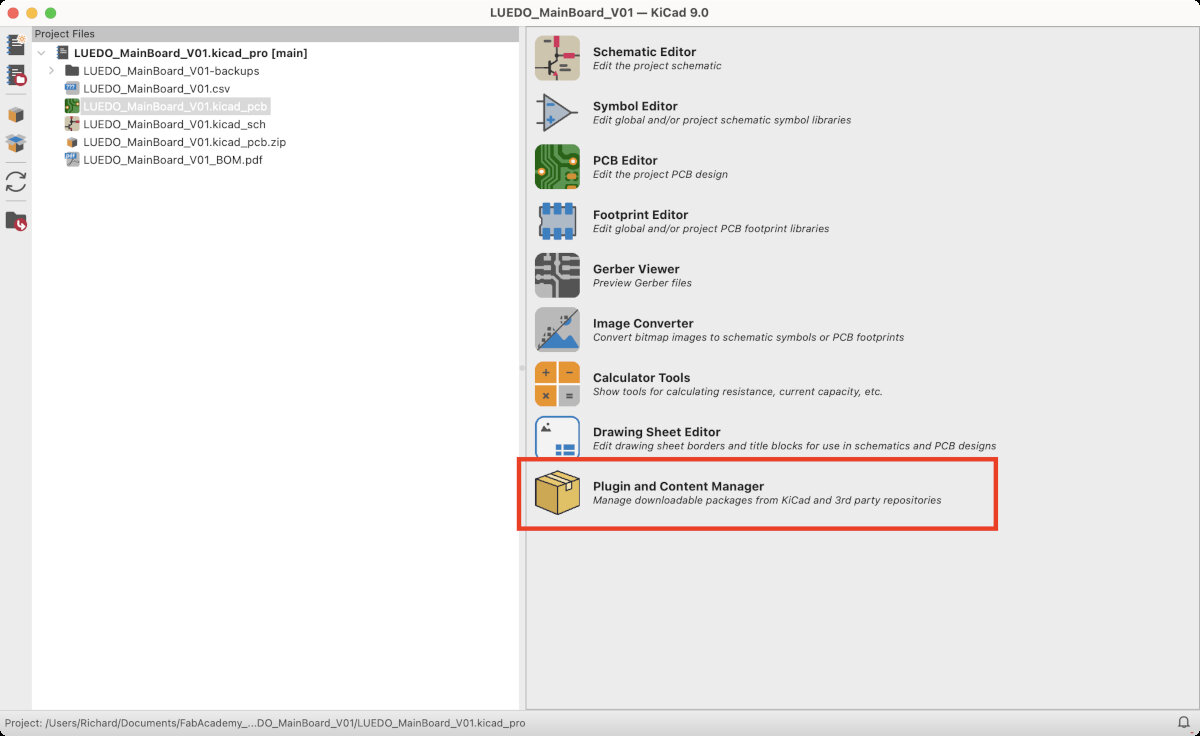Click the schematic file icon in the tree
The width and height of the screenshot is (1200, 736).
(x=72, y=124)
